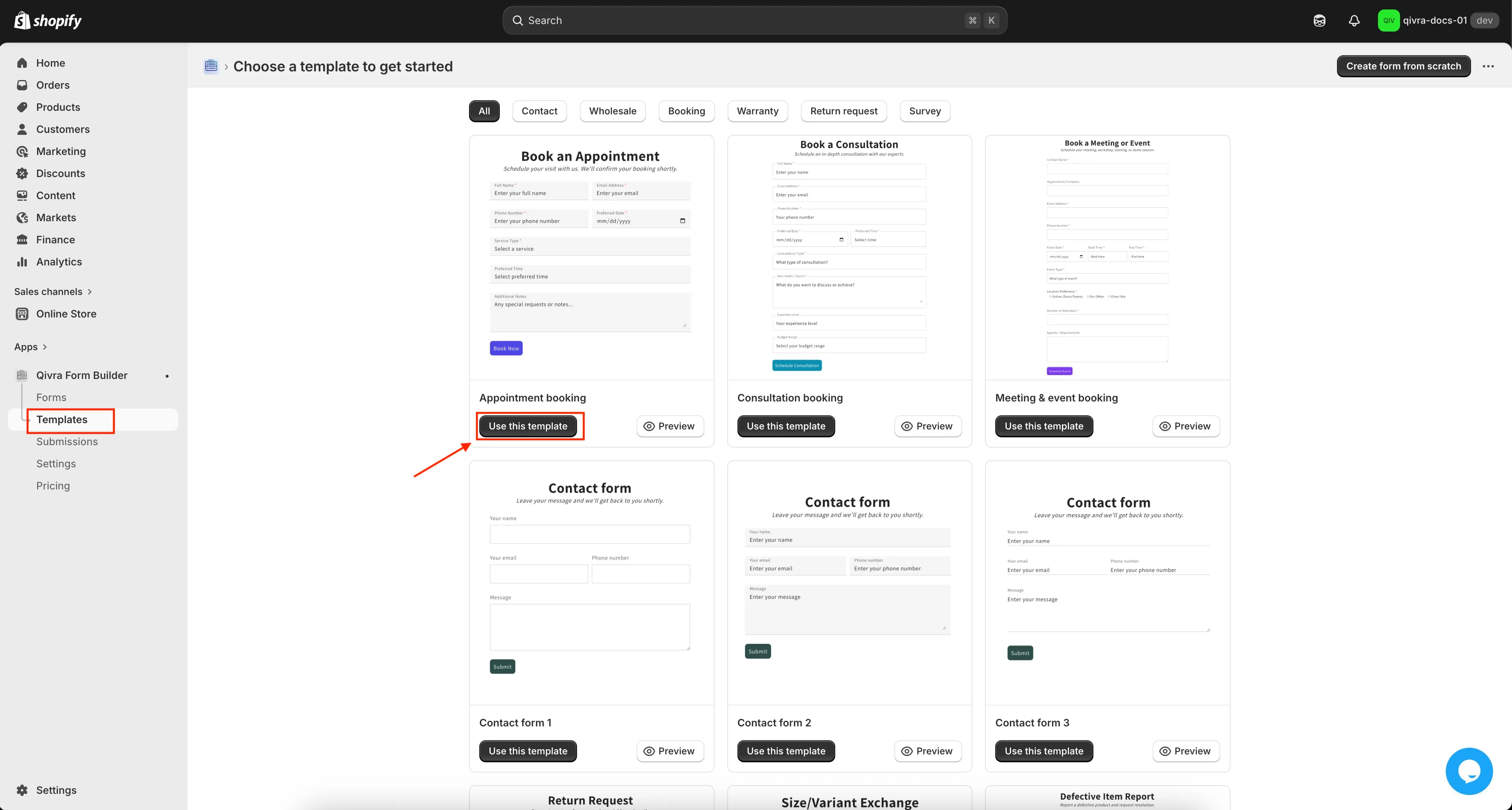Open more actions ellipsis menu
The image size is (1512, 810).
pyautogui.click(x=1488, y=66)
